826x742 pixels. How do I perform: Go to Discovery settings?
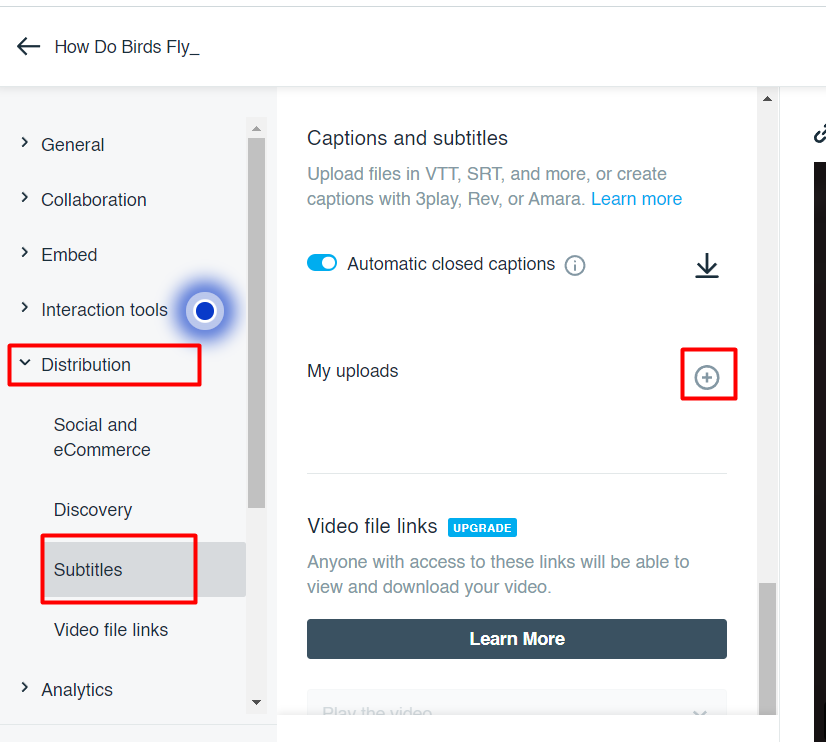[x=93, y=509]
